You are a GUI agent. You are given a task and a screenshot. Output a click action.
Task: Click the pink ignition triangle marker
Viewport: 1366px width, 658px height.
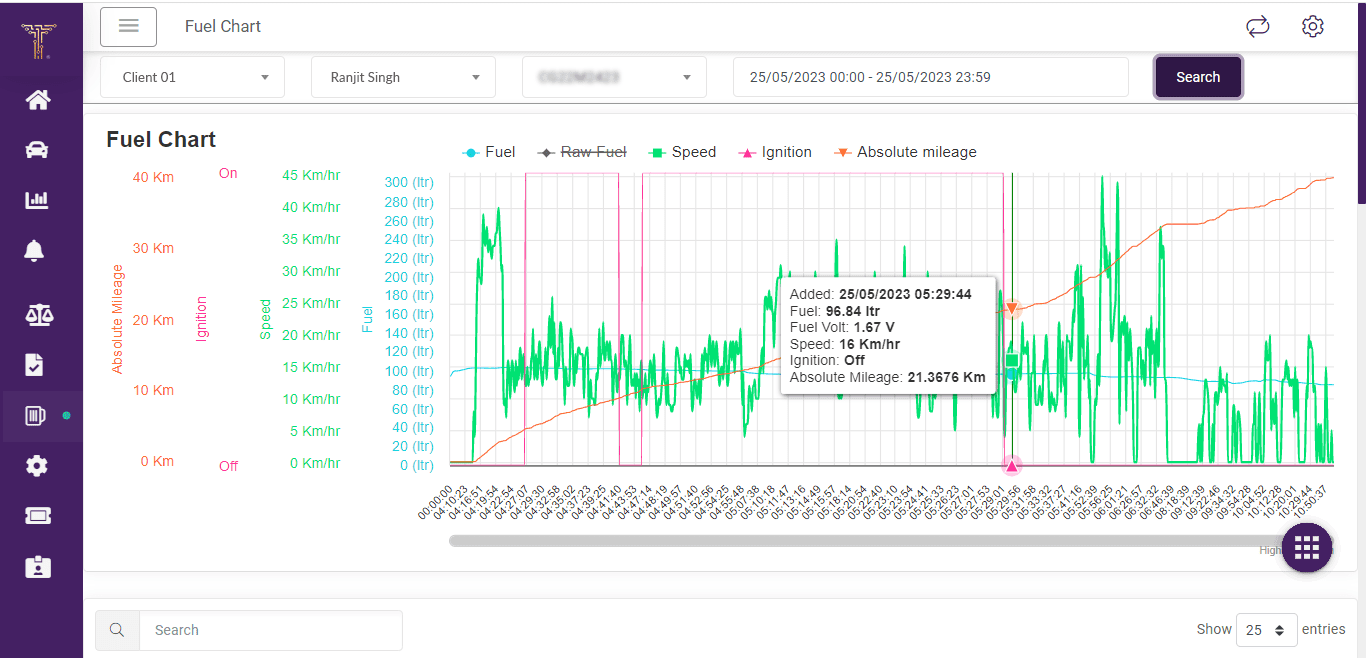[x=1012, y=465]
